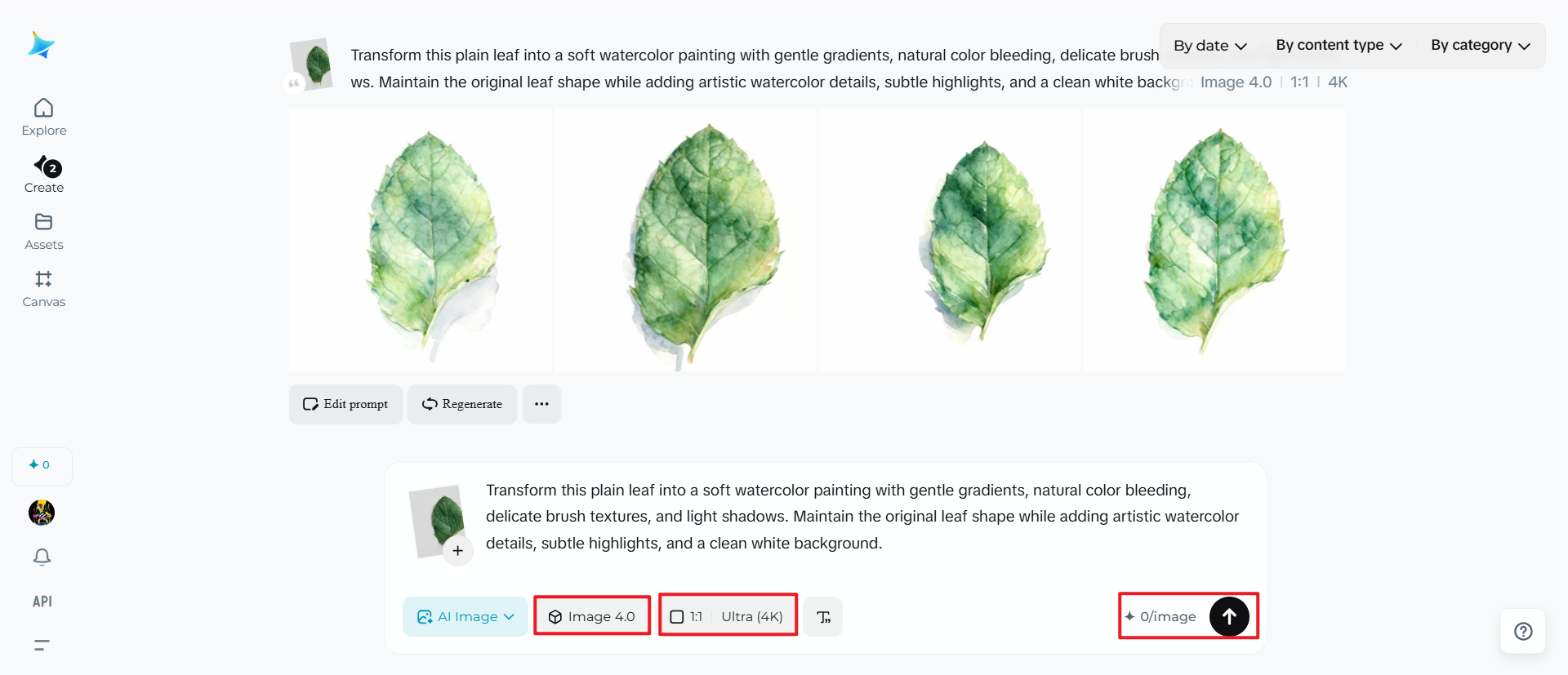The height and width of the screenshot is (675, 1568).
Task: Submit prompt with the arrow send button
Action: [1229, 616]
